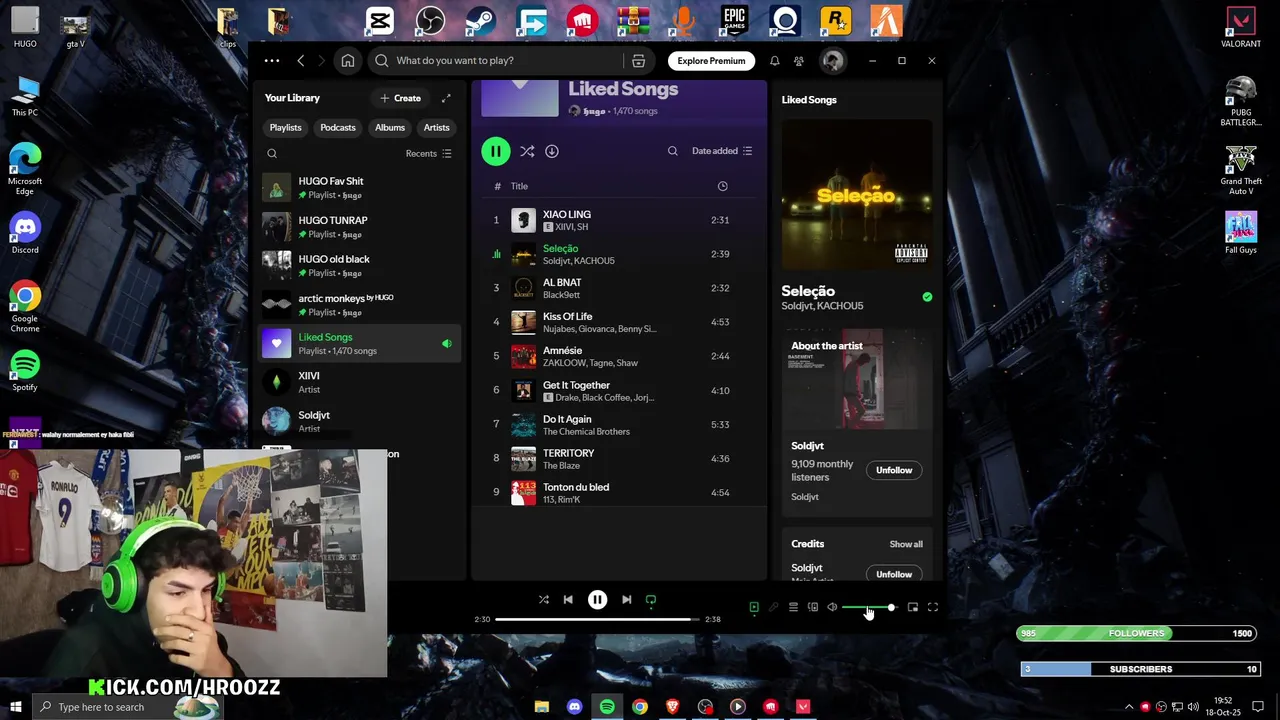Expand Your Library with the arrows icon
Screen dimensions: 1280x720
point(446,98)
